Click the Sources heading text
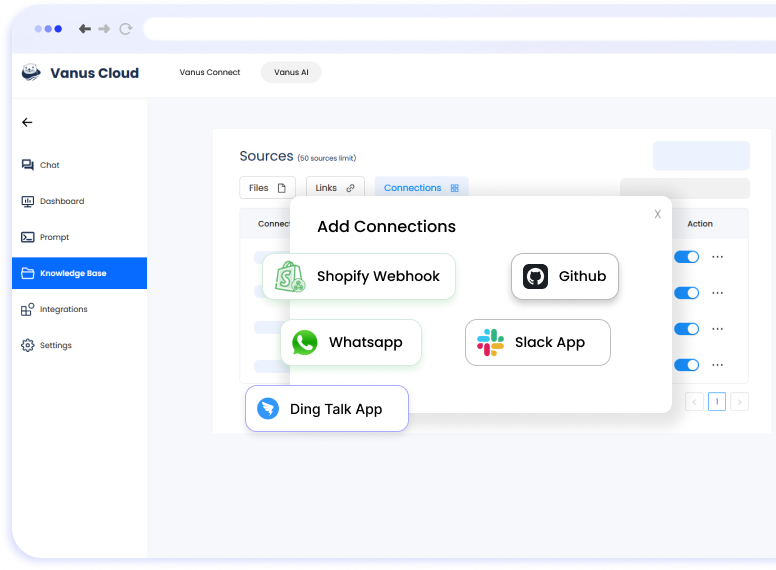 pos(266,156)
